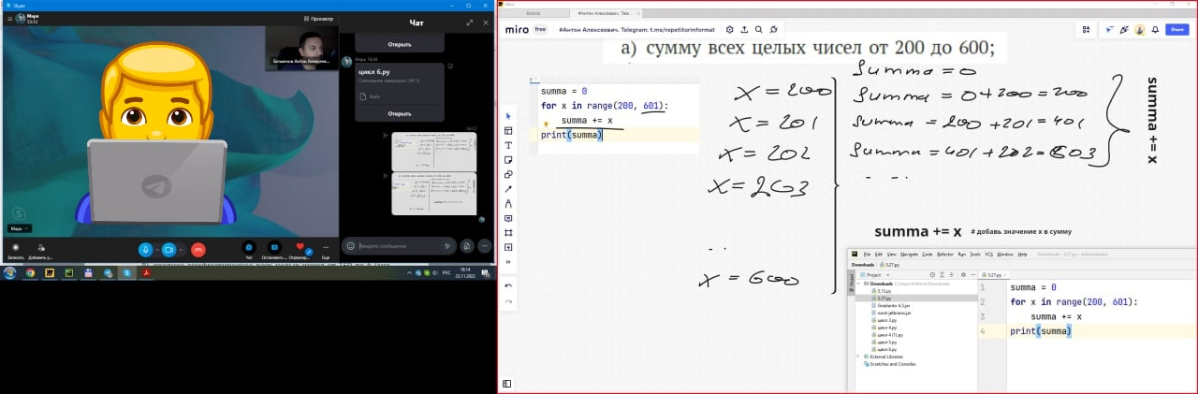The image size is (1198, 394).
Task: Open Chrome from the taskbar
Action: (30, 273)
